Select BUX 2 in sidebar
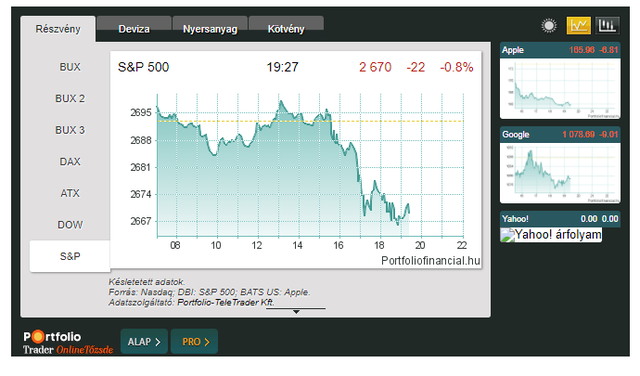The height and width of the screenshot is (376, 640). point(70,98)
